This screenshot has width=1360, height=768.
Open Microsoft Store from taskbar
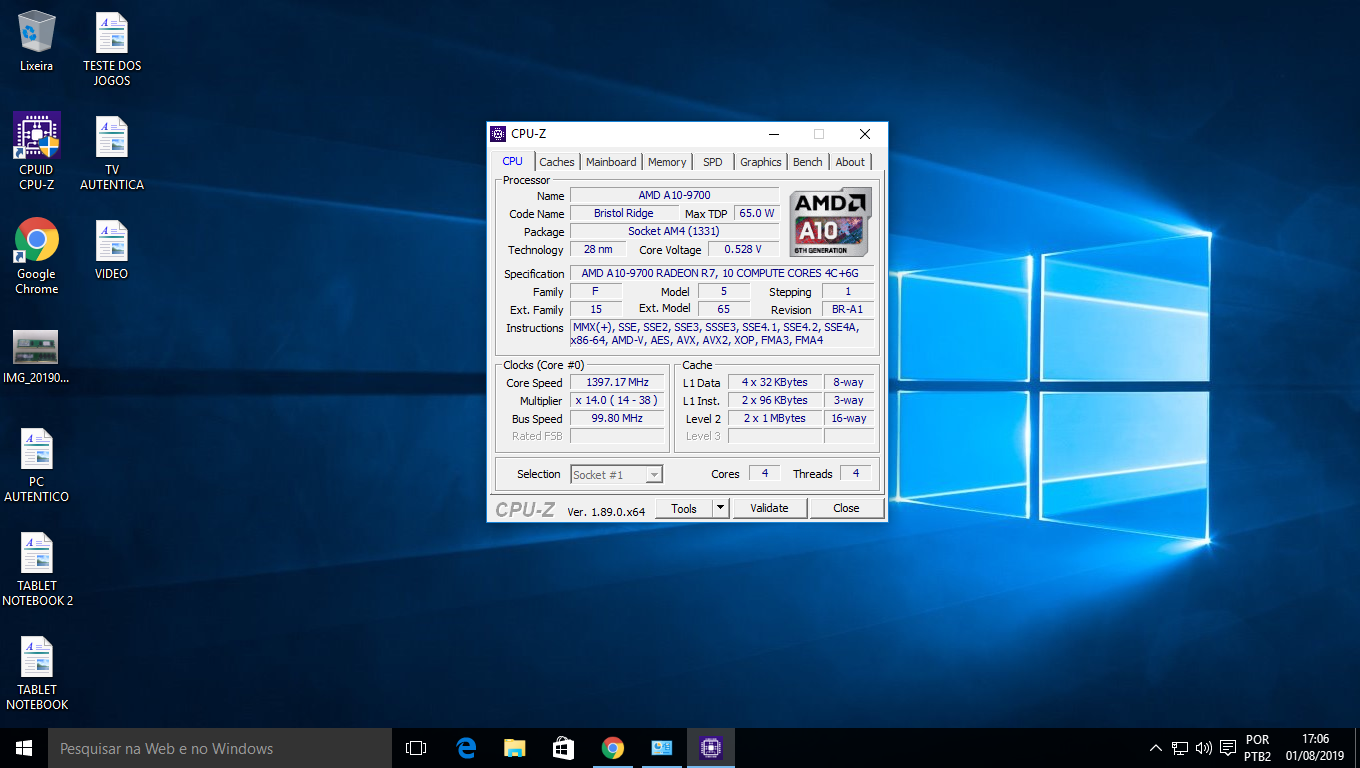[x=563, y=748]
